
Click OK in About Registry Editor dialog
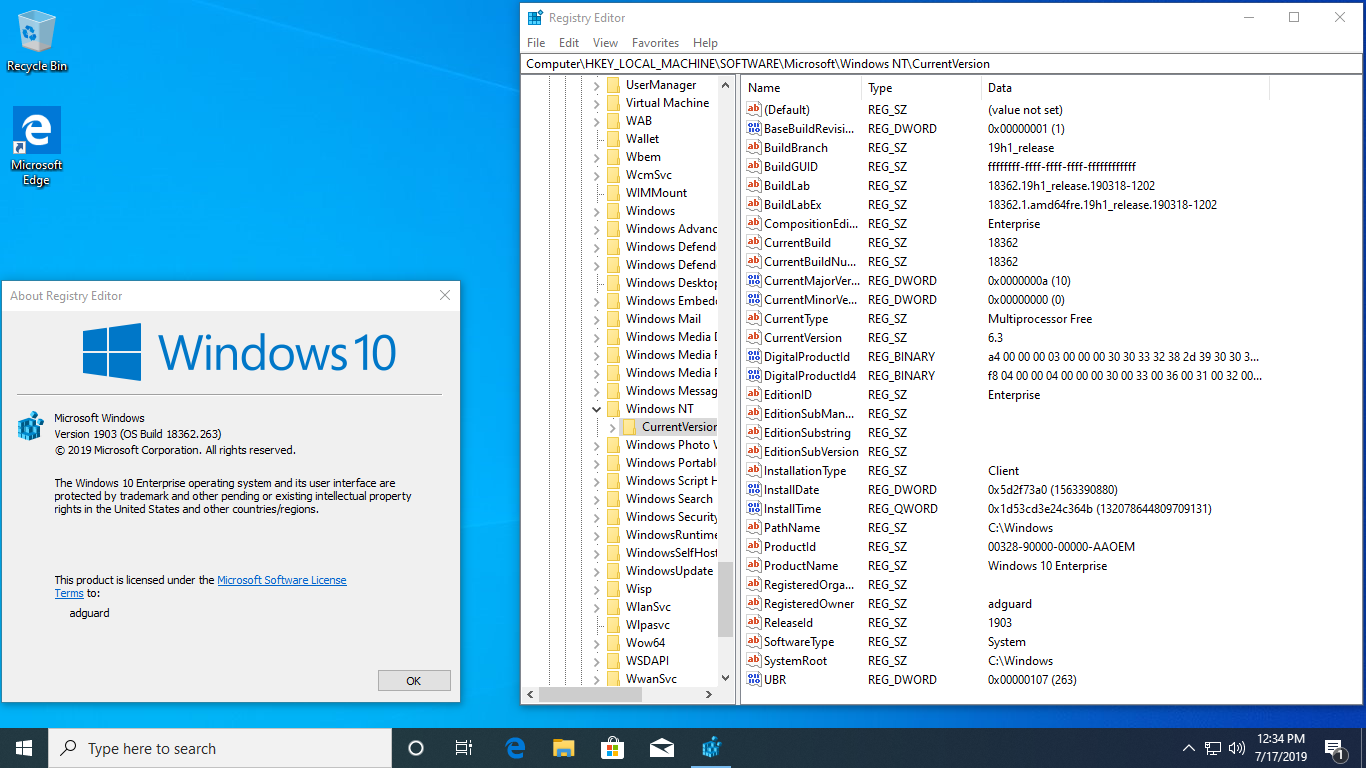point(414,680)
